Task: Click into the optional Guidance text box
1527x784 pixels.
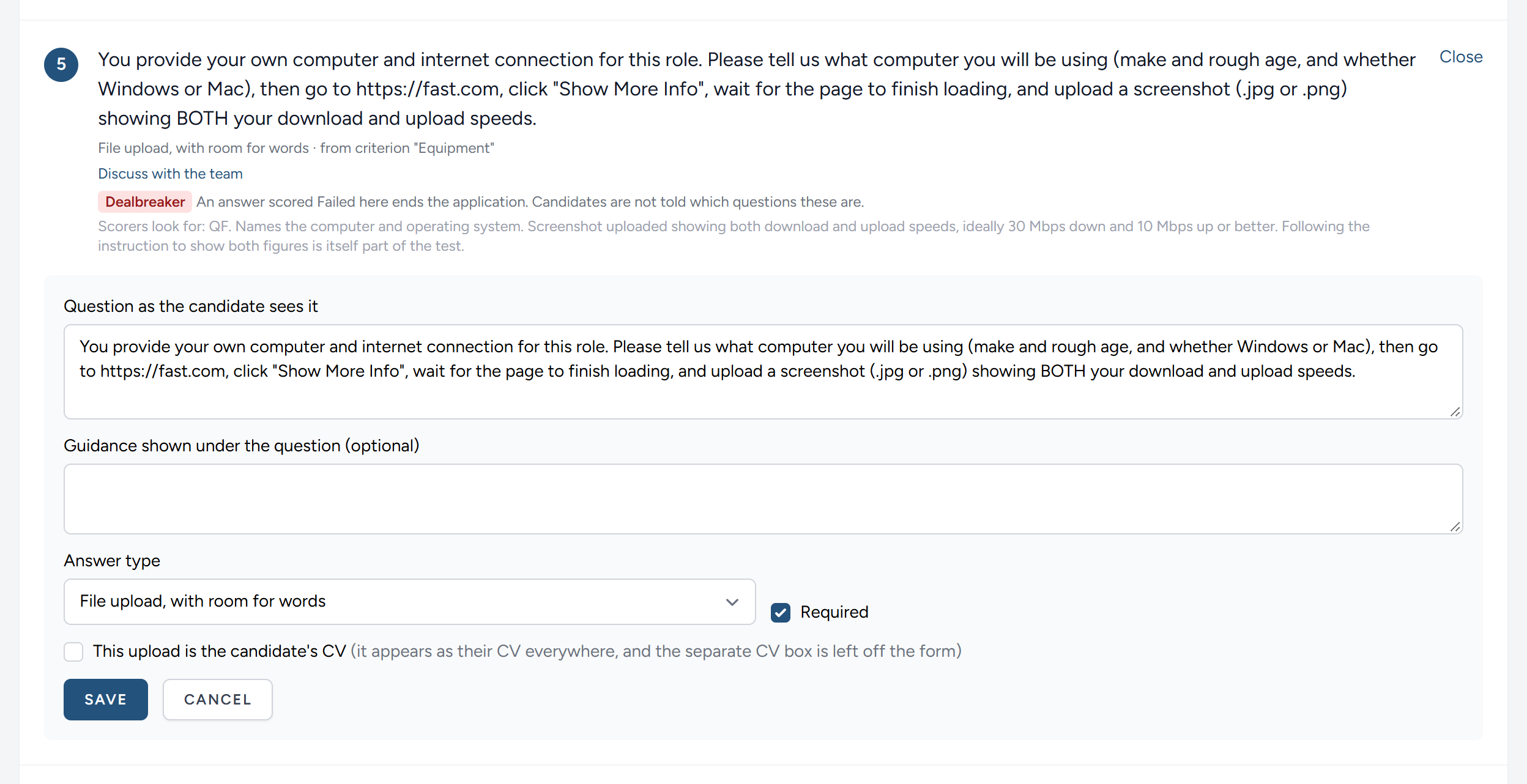Action: tap(763, 498)
